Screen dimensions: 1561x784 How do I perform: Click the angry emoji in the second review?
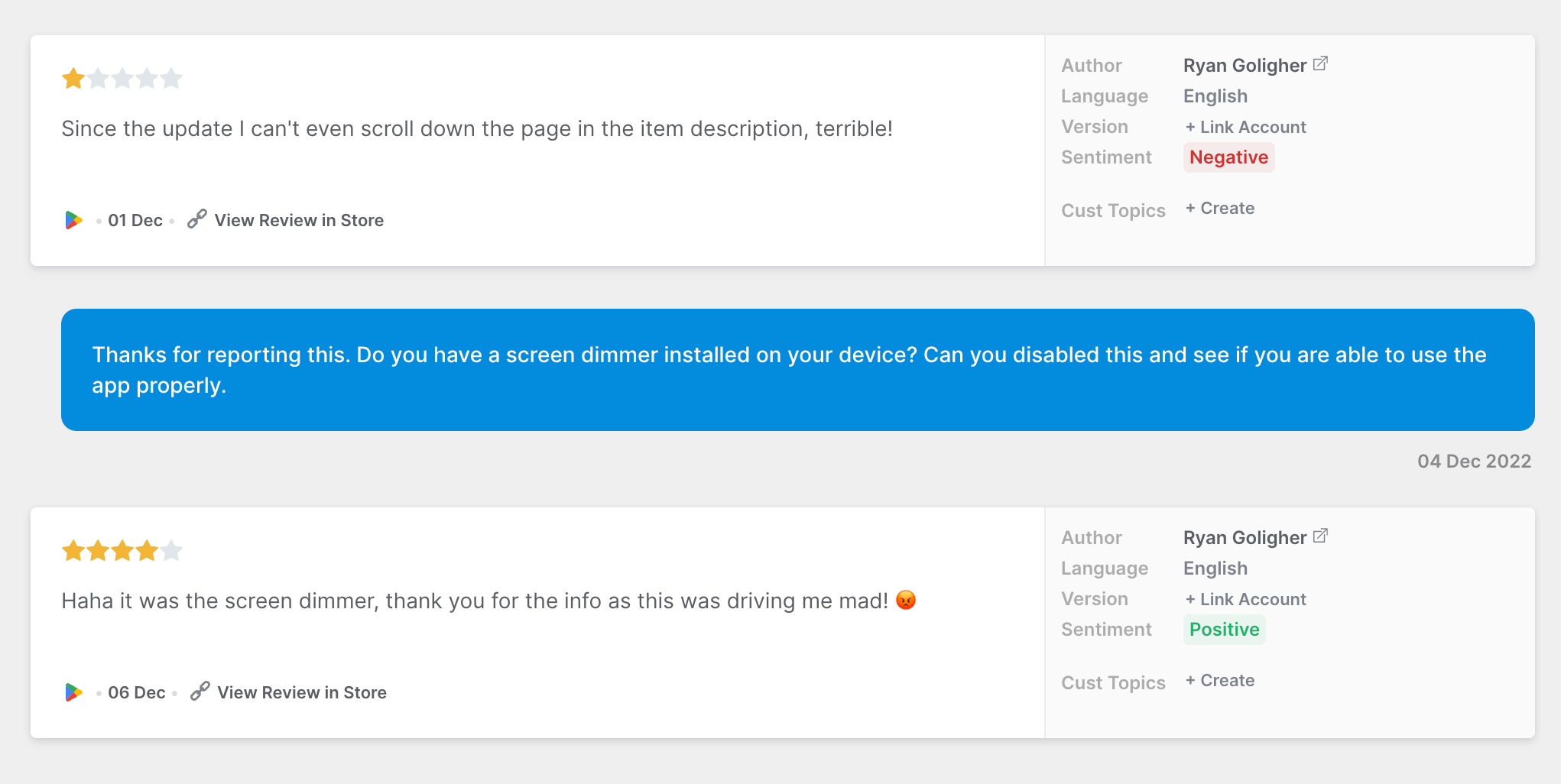(906, 600)
